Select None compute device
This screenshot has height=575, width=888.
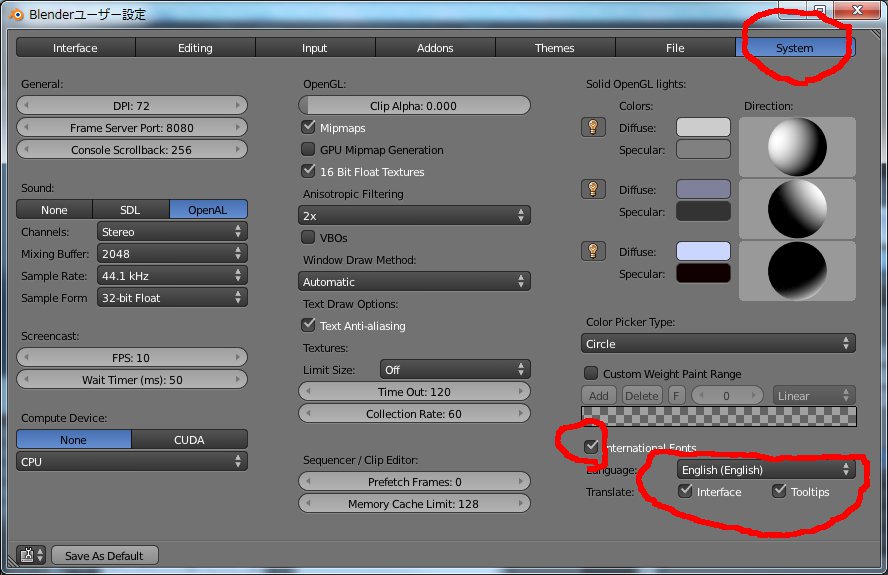tap(74, 440)
